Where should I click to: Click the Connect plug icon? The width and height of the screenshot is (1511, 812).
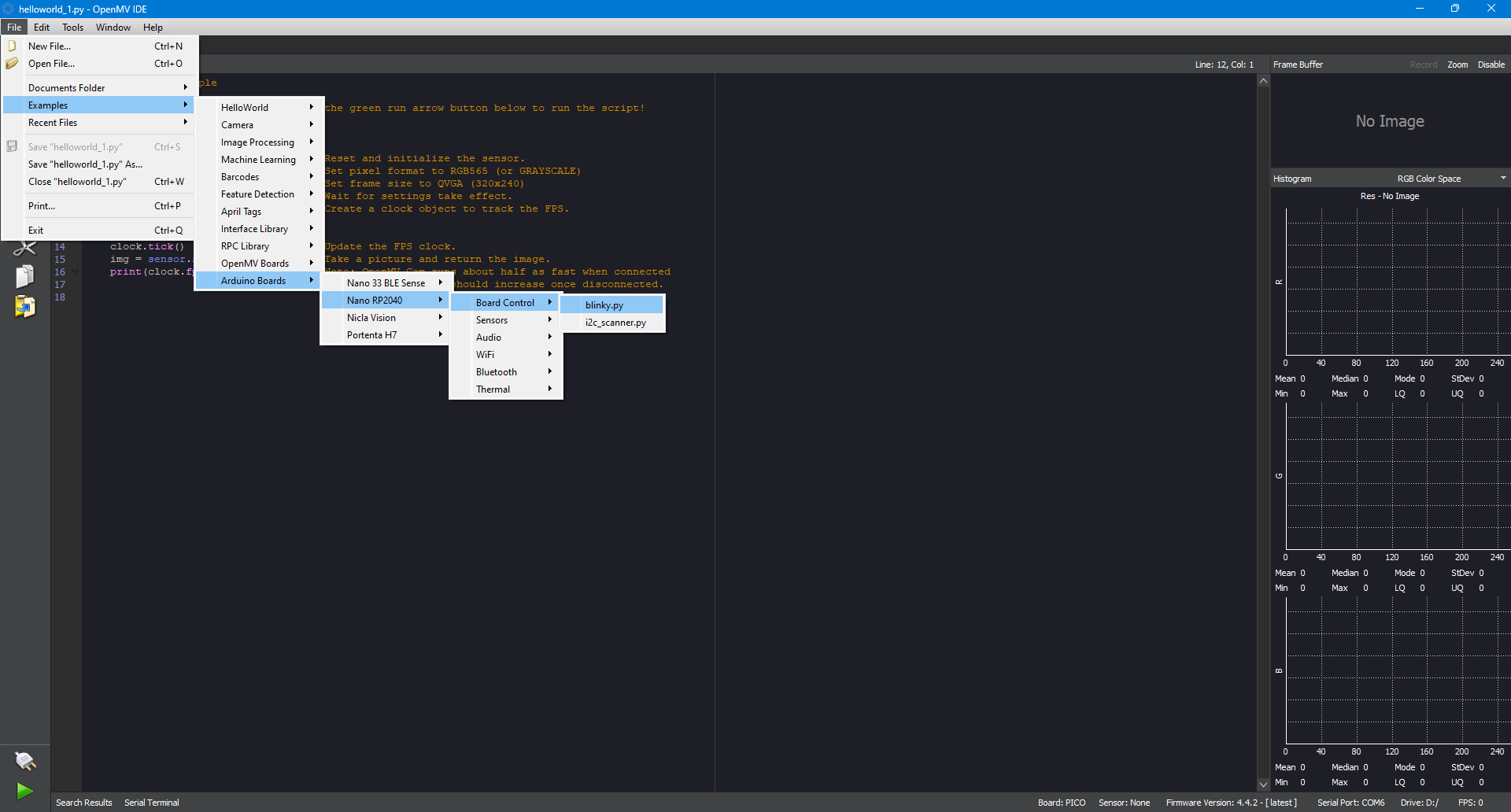[x=25, y=761]
